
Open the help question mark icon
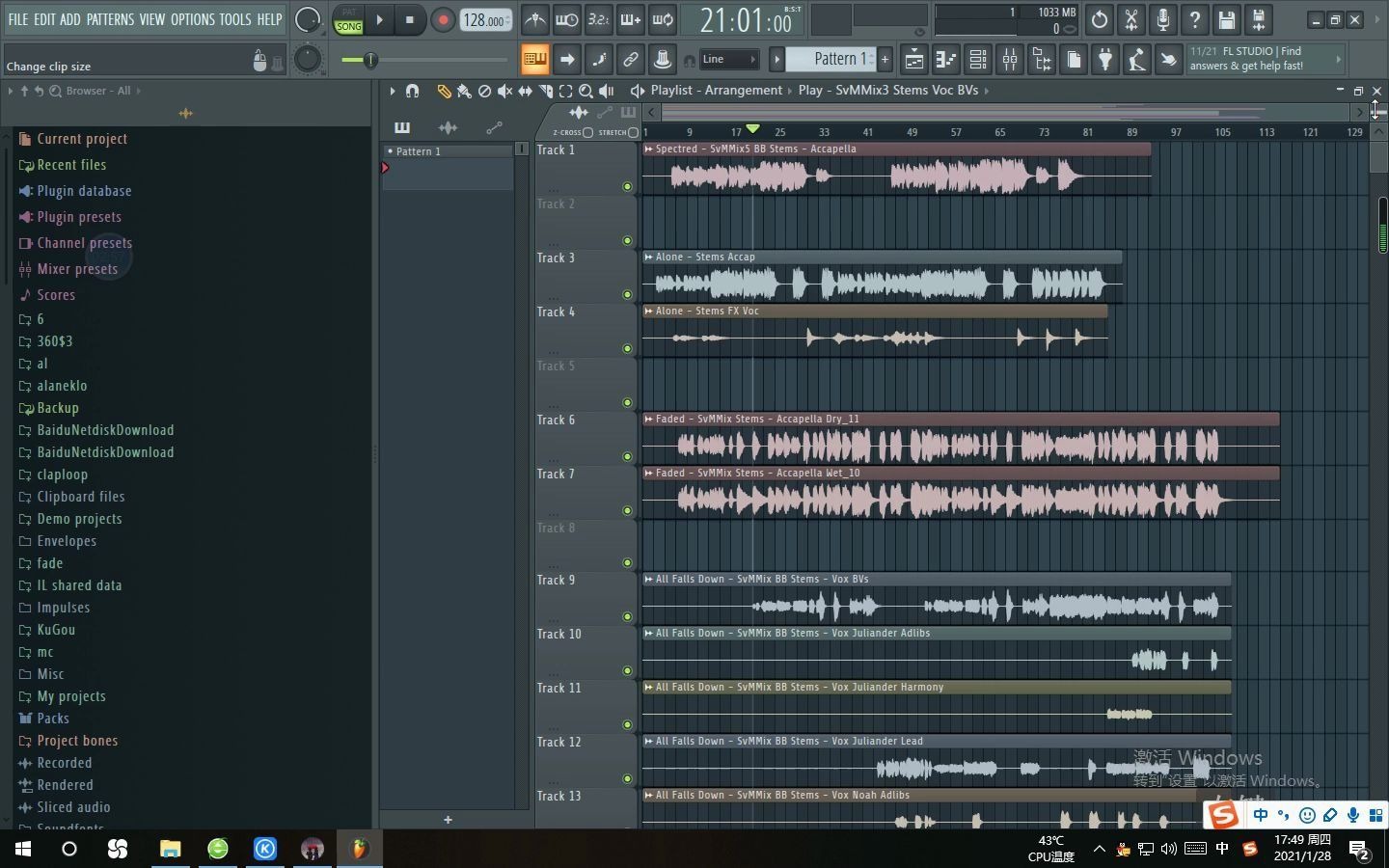(1195, 19)
